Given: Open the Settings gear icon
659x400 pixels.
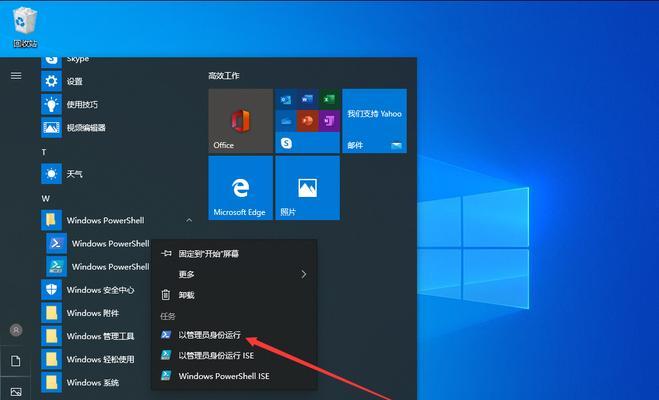Looking at the screenshot, I should (x=51, y=81).
